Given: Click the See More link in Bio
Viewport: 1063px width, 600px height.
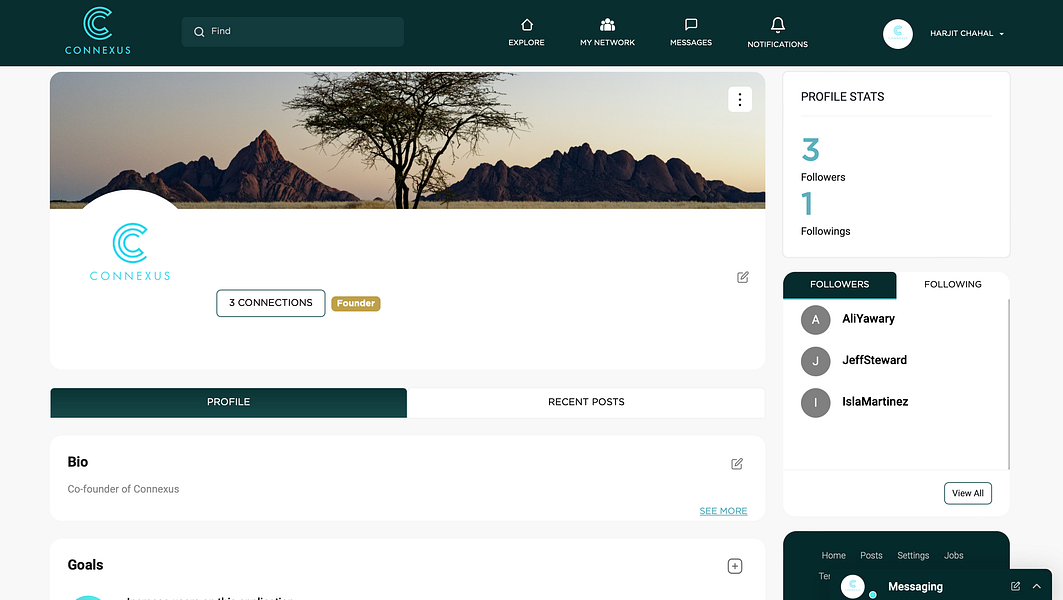Looking at the screenshot, I should pos(723,511).
